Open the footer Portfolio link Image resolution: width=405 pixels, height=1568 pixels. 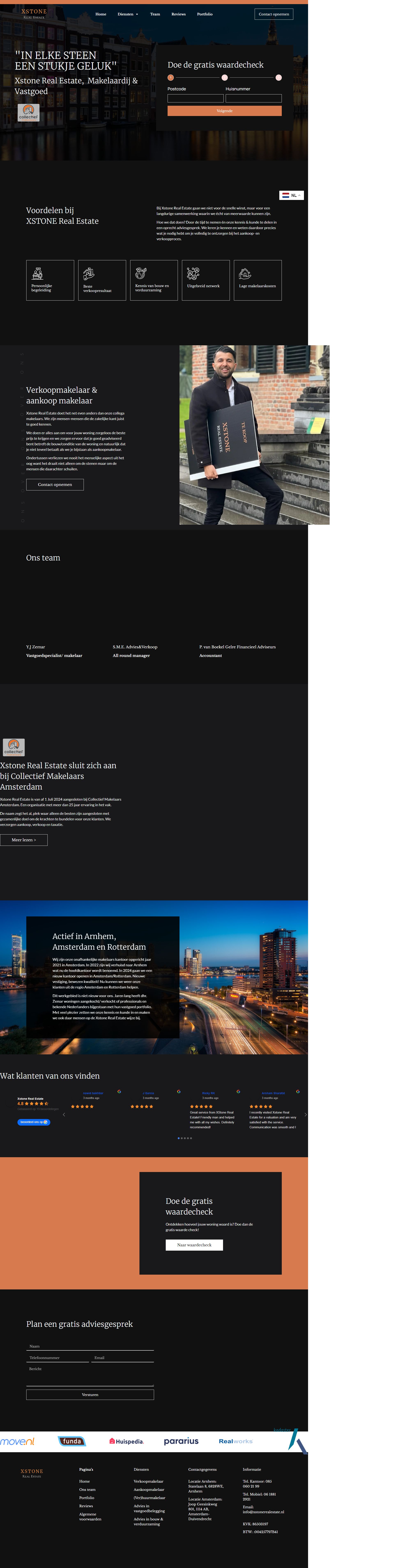point(86,1498)
